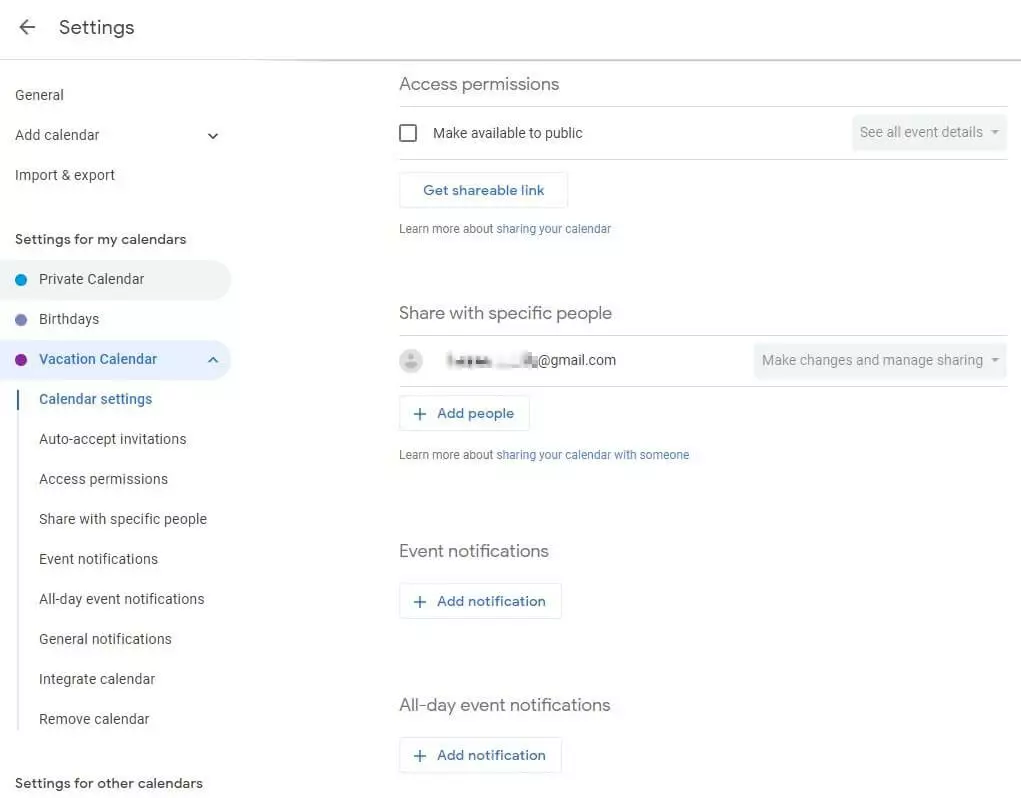Check the Make available to public box
Image resolution: width=1021 pixels, height=798 pixels.
[x=408, y=133]
